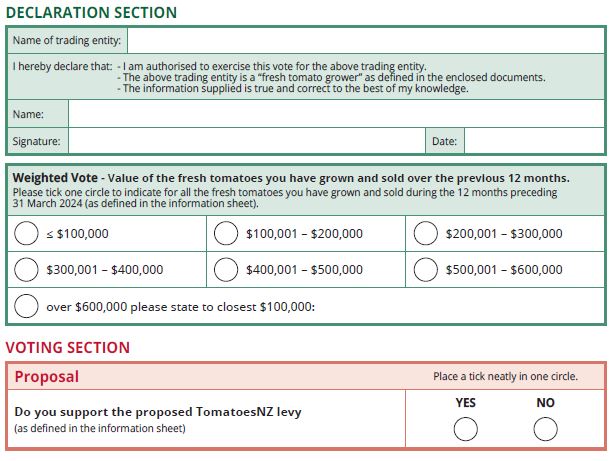Focus the Date field

click(x=533, y=141)
